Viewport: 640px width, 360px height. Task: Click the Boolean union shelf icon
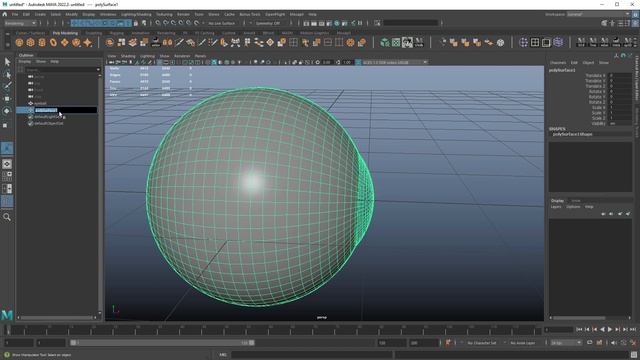tap(453, 42)
